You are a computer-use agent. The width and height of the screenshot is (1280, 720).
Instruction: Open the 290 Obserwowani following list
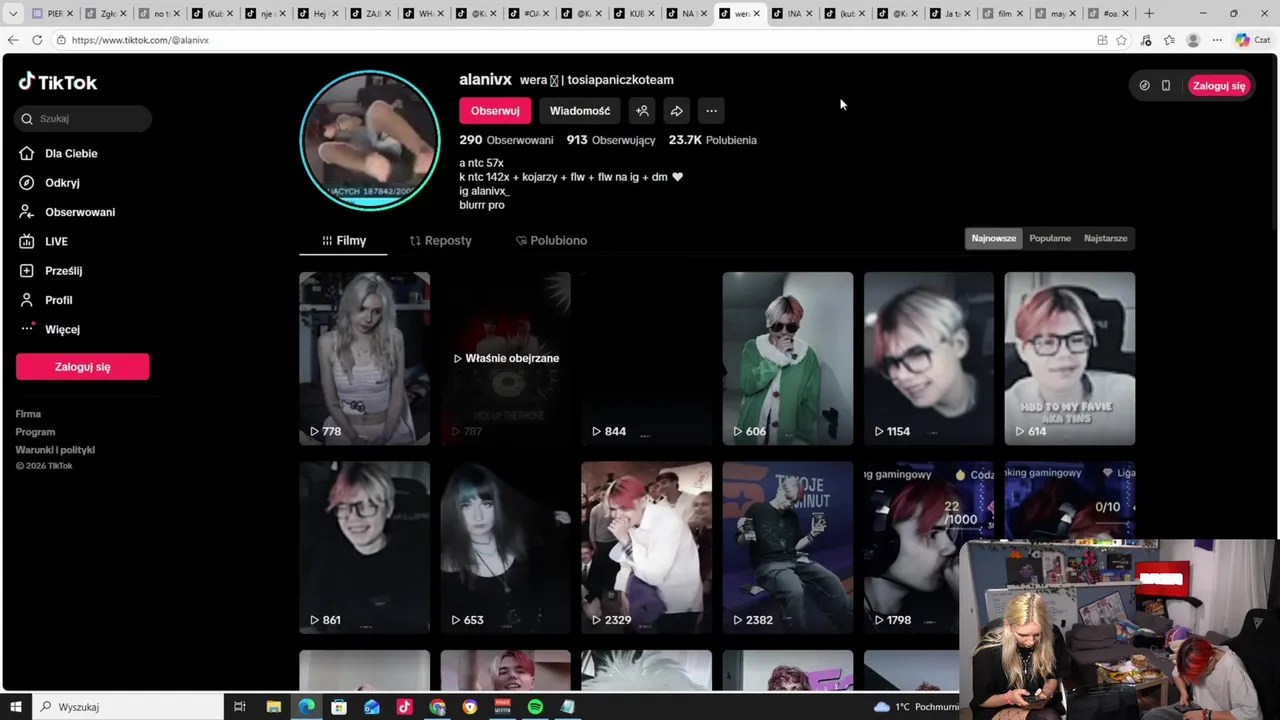[506, 140]
